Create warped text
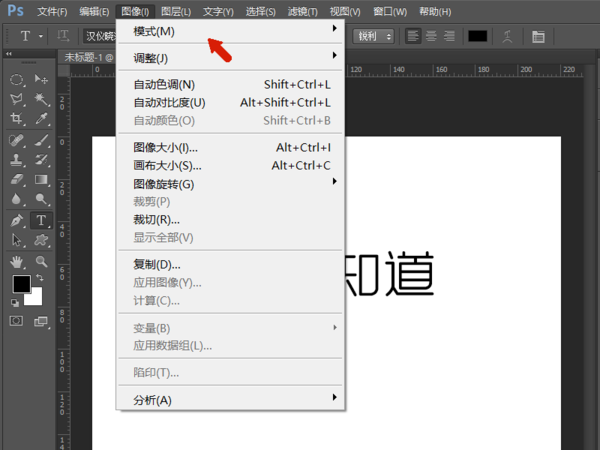 507,36
